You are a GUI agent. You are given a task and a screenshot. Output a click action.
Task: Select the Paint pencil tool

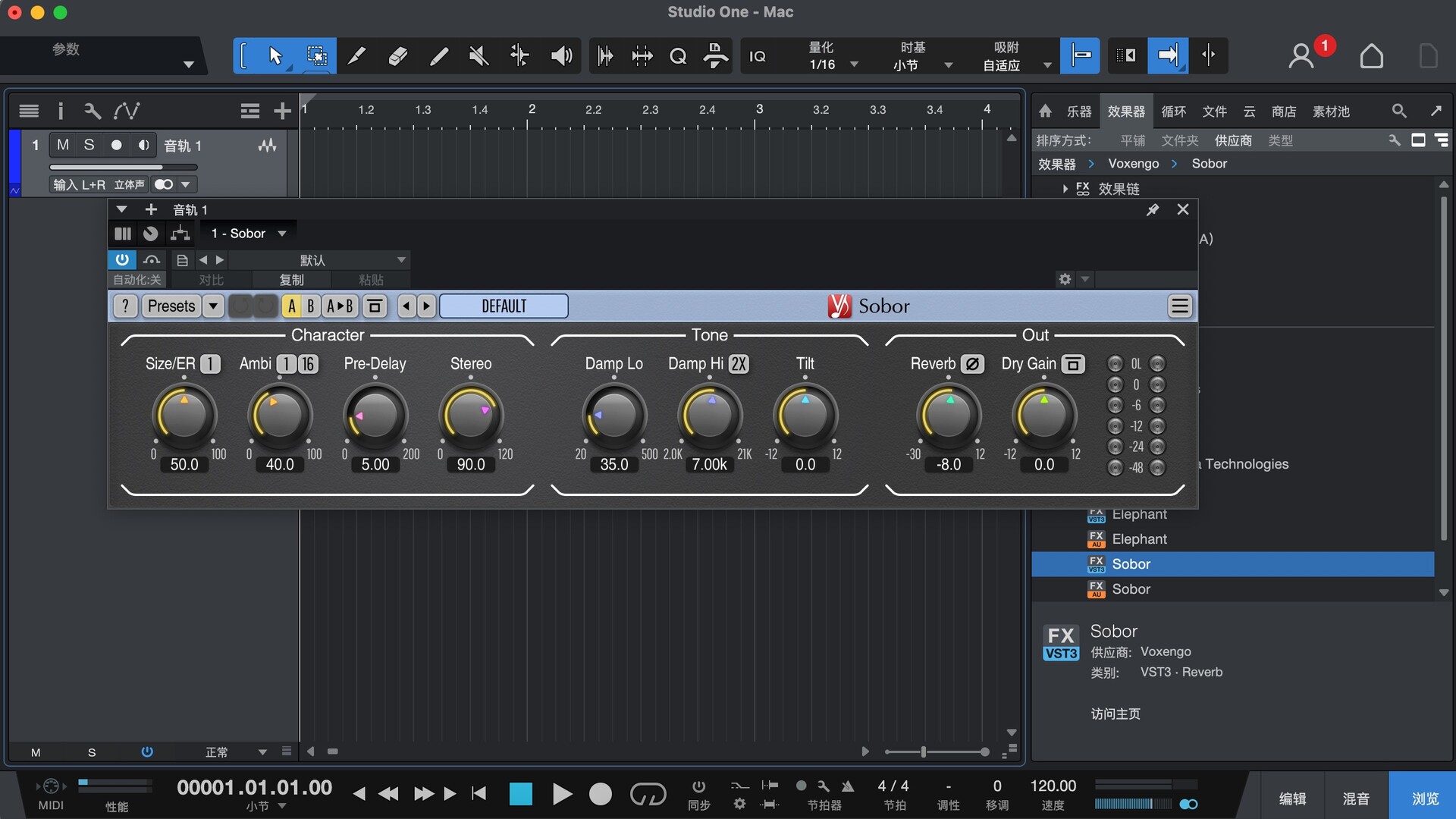[x=438, y=55]
